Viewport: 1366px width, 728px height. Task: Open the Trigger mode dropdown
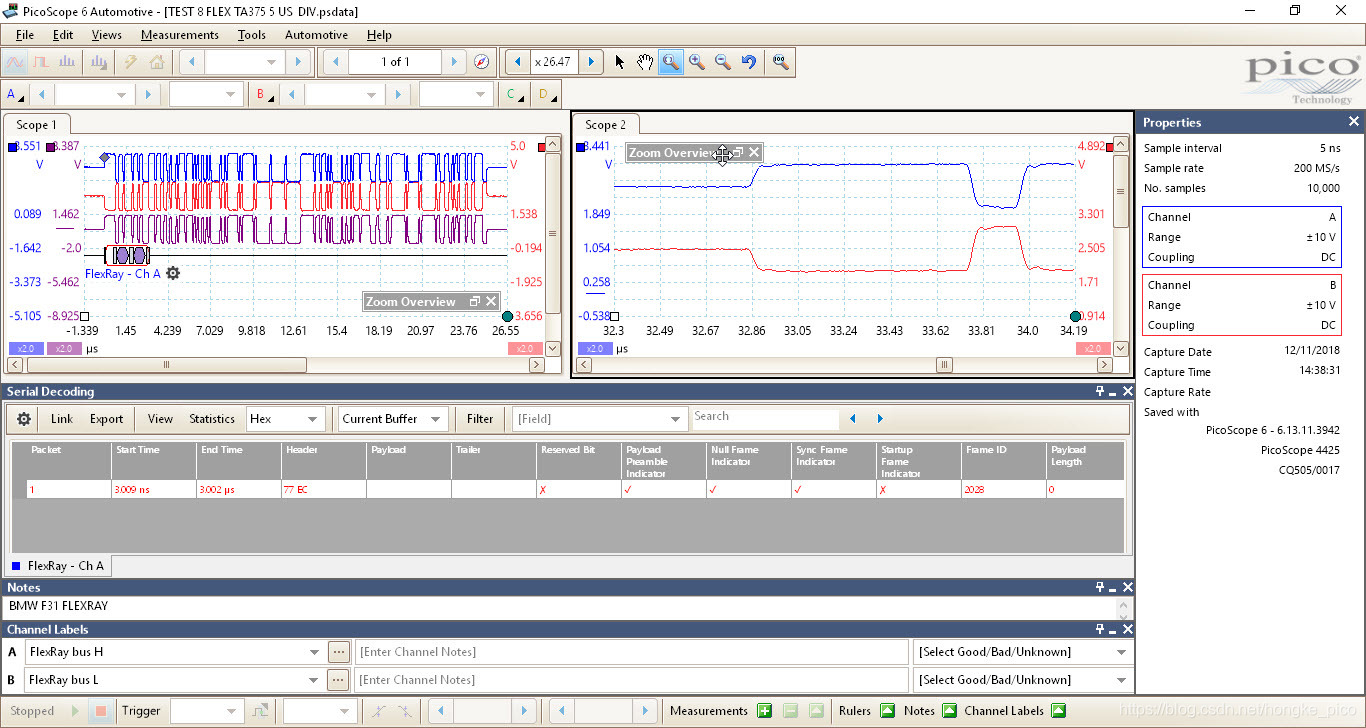click(206, 711)
